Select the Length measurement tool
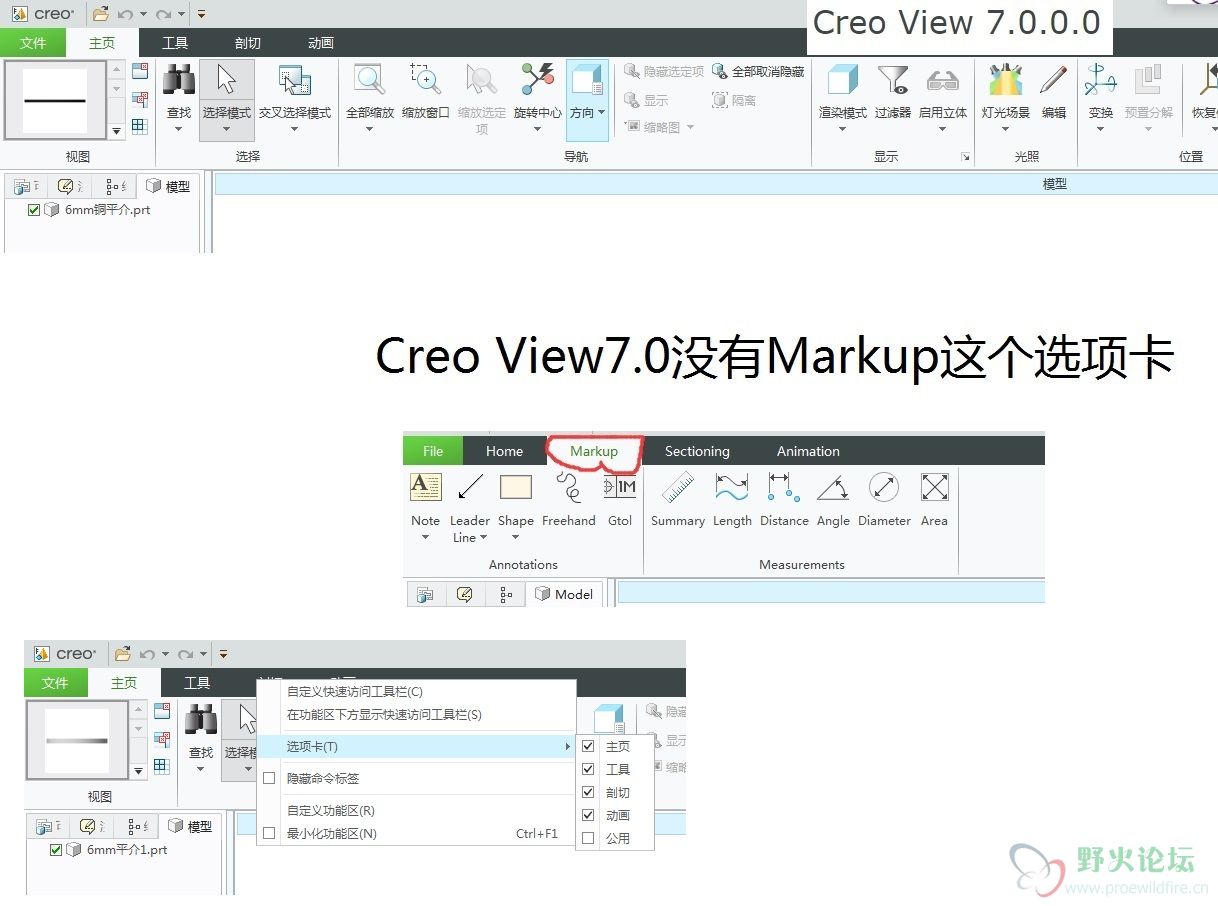The image size is (1218, 906). click(732, 488)
